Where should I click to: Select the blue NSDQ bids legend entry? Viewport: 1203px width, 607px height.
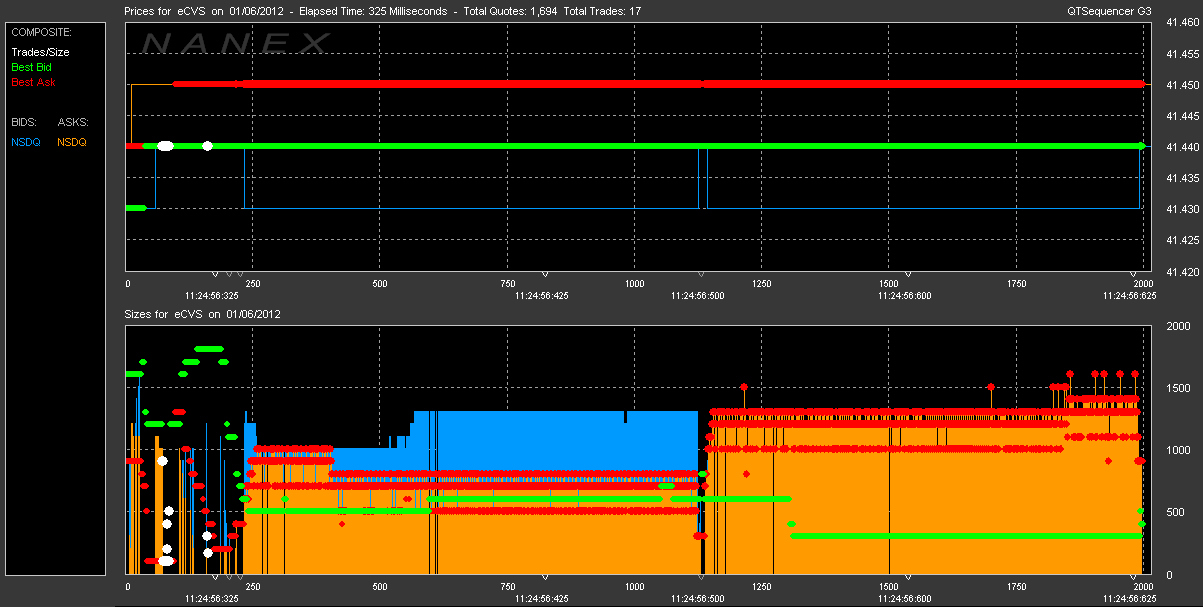[26, 142]
